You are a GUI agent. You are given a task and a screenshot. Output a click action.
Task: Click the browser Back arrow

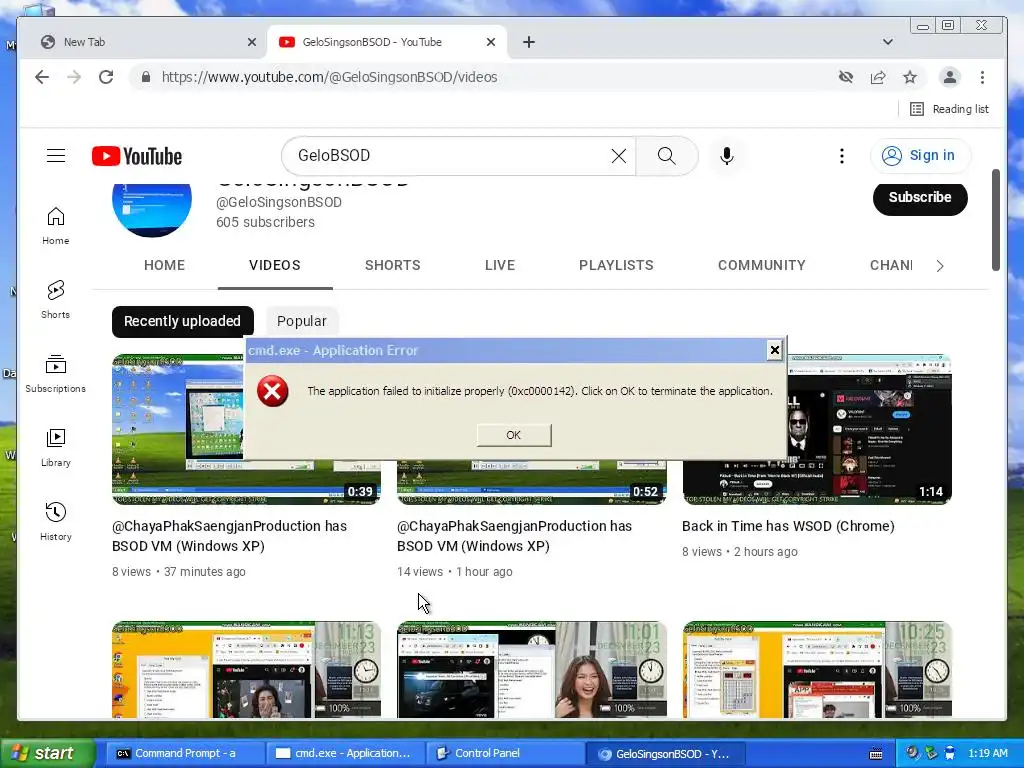42,77
